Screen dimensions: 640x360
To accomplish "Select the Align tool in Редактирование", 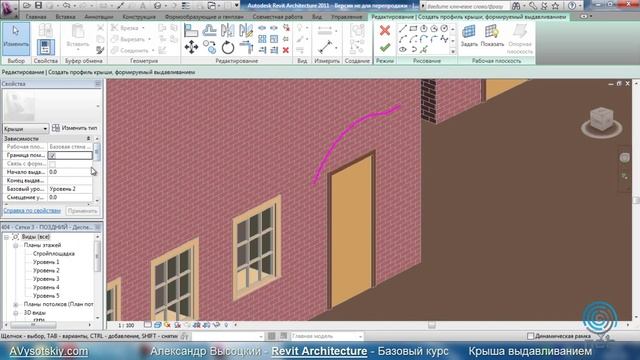I will 191,30.
